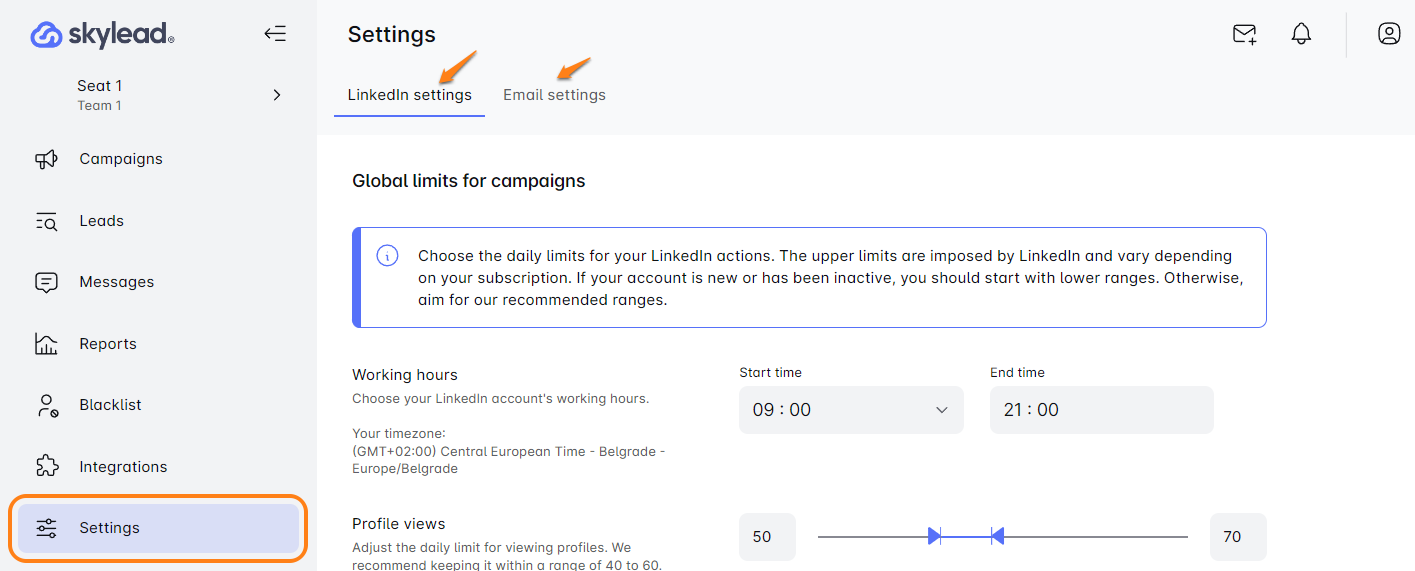Click the Leads search-list icon
1415x571 pixels.
[x=46, y=221]
